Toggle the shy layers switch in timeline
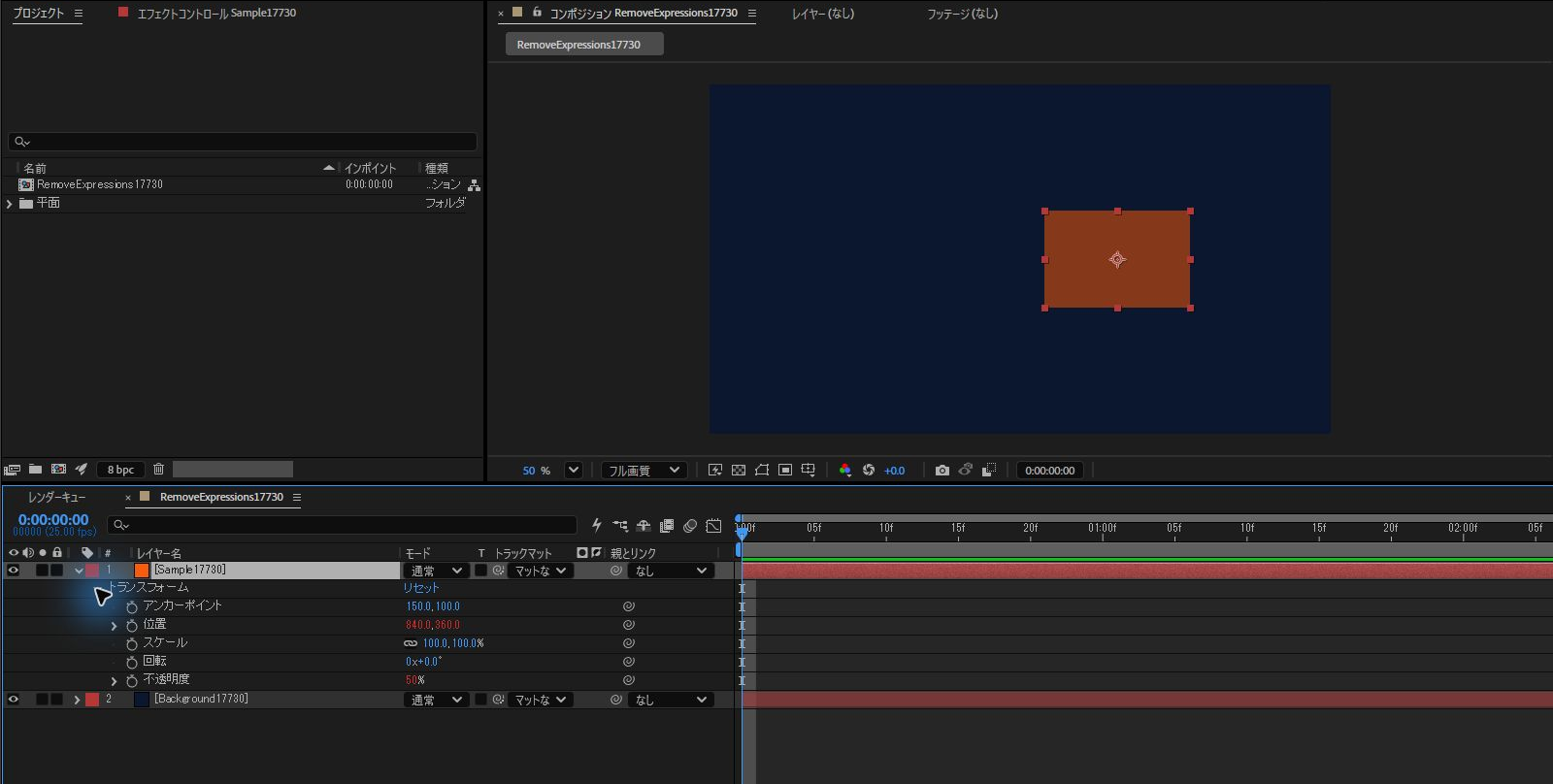Screen dimensions: 1553x784 tap(644, 526)
